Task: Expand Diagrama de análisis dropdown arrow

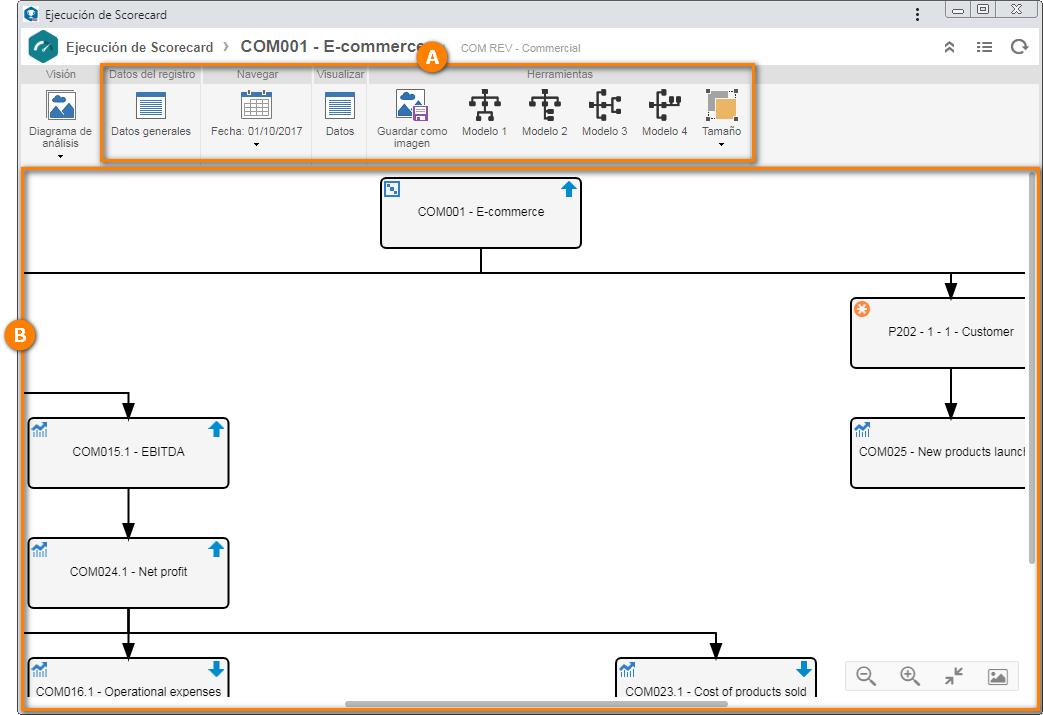Action: (x=61, y=157)
